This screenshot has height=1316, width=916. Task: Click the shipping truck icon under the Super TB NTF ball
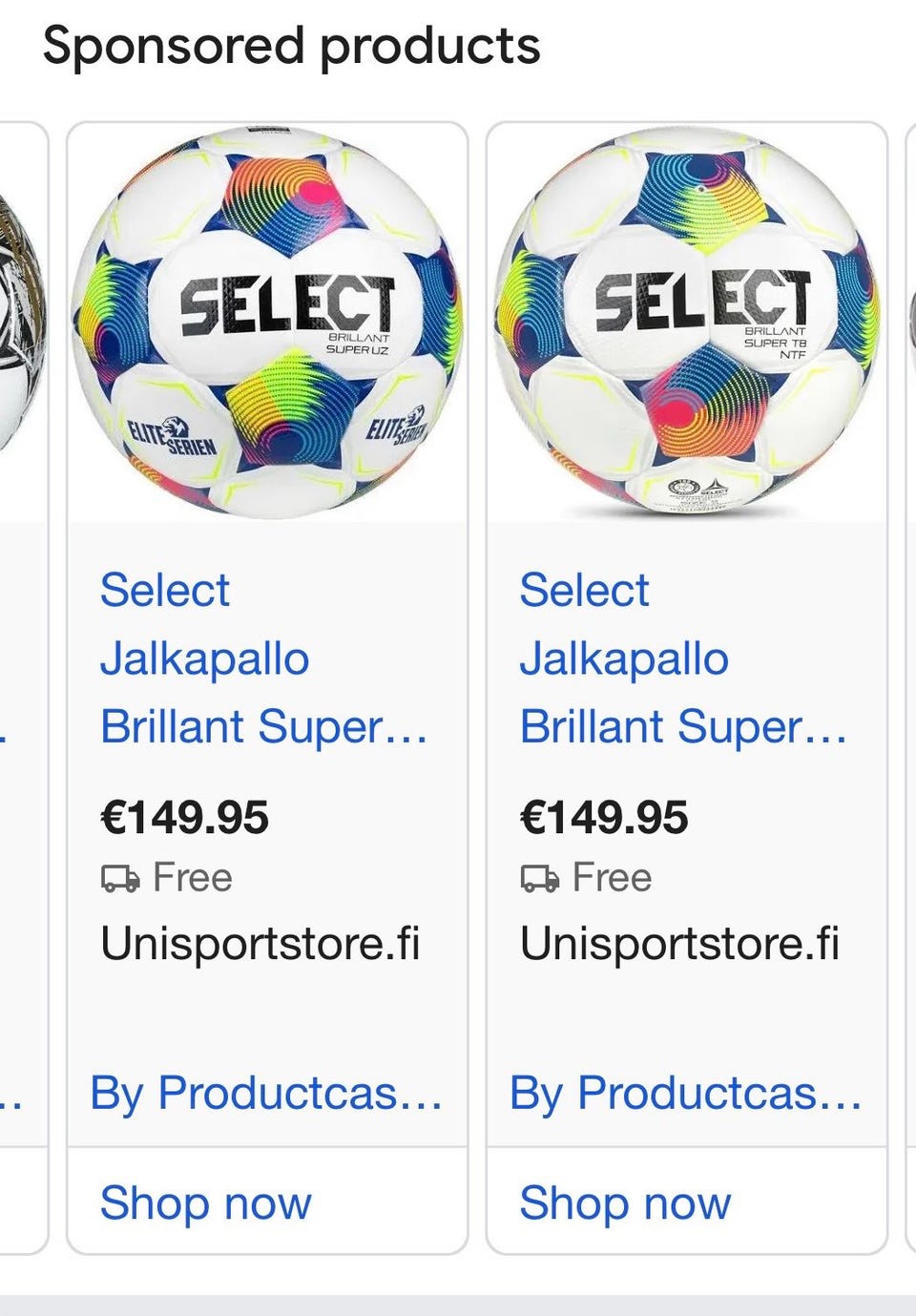[540, 878]
